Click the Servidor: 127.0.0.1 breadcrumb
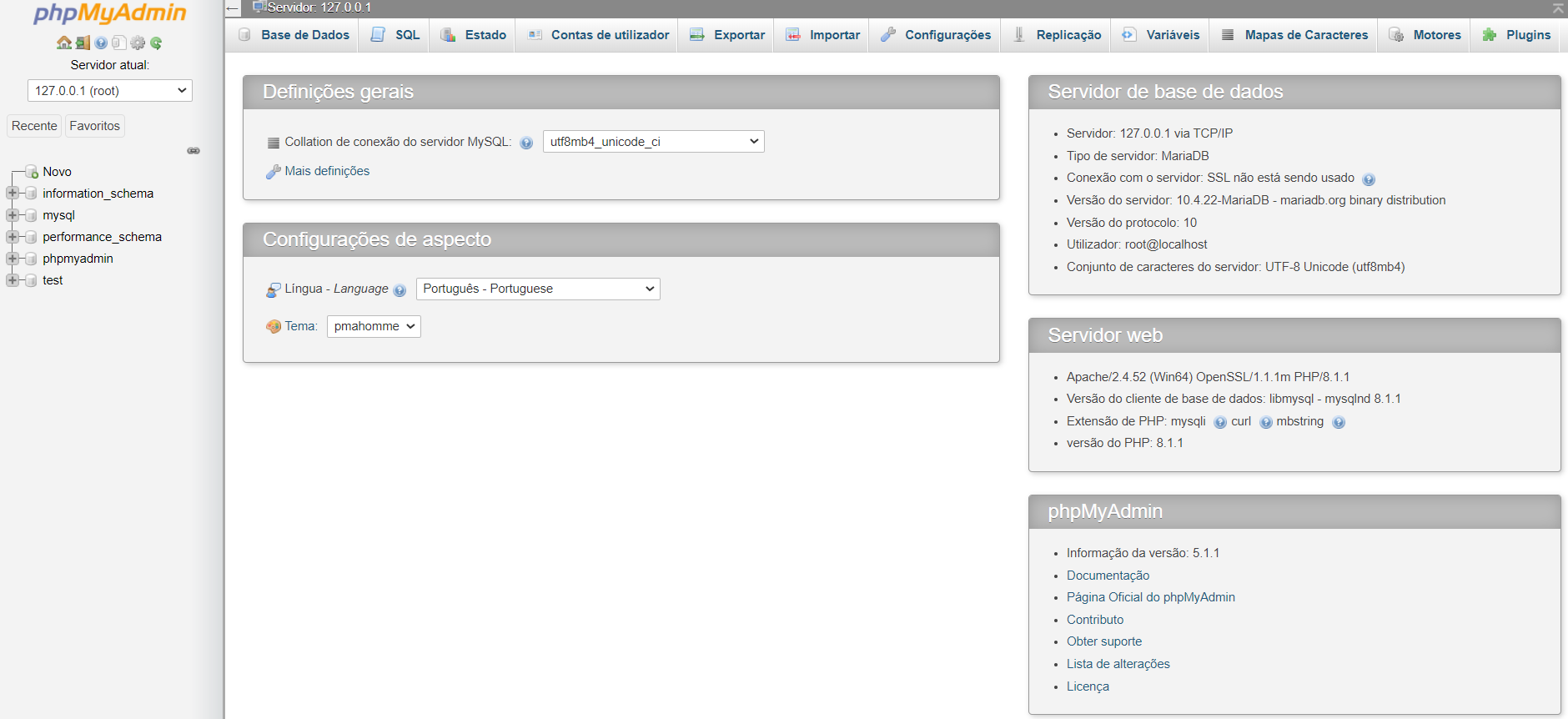 click(x=319, y=8)
